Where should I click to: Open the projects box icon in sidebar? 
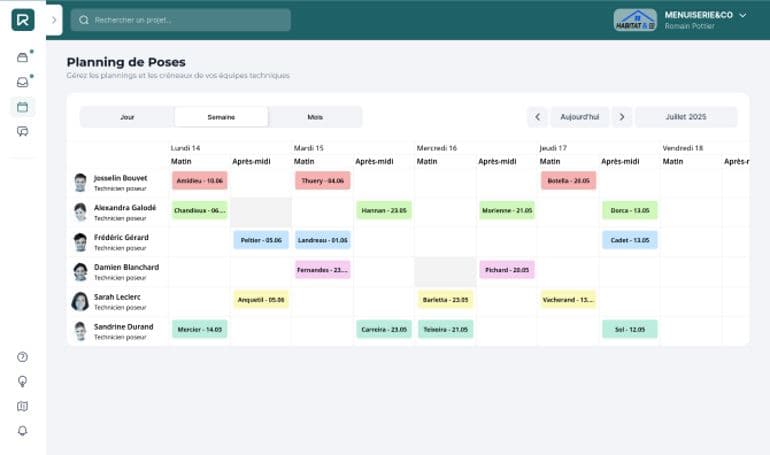click(x=22, y=57)
